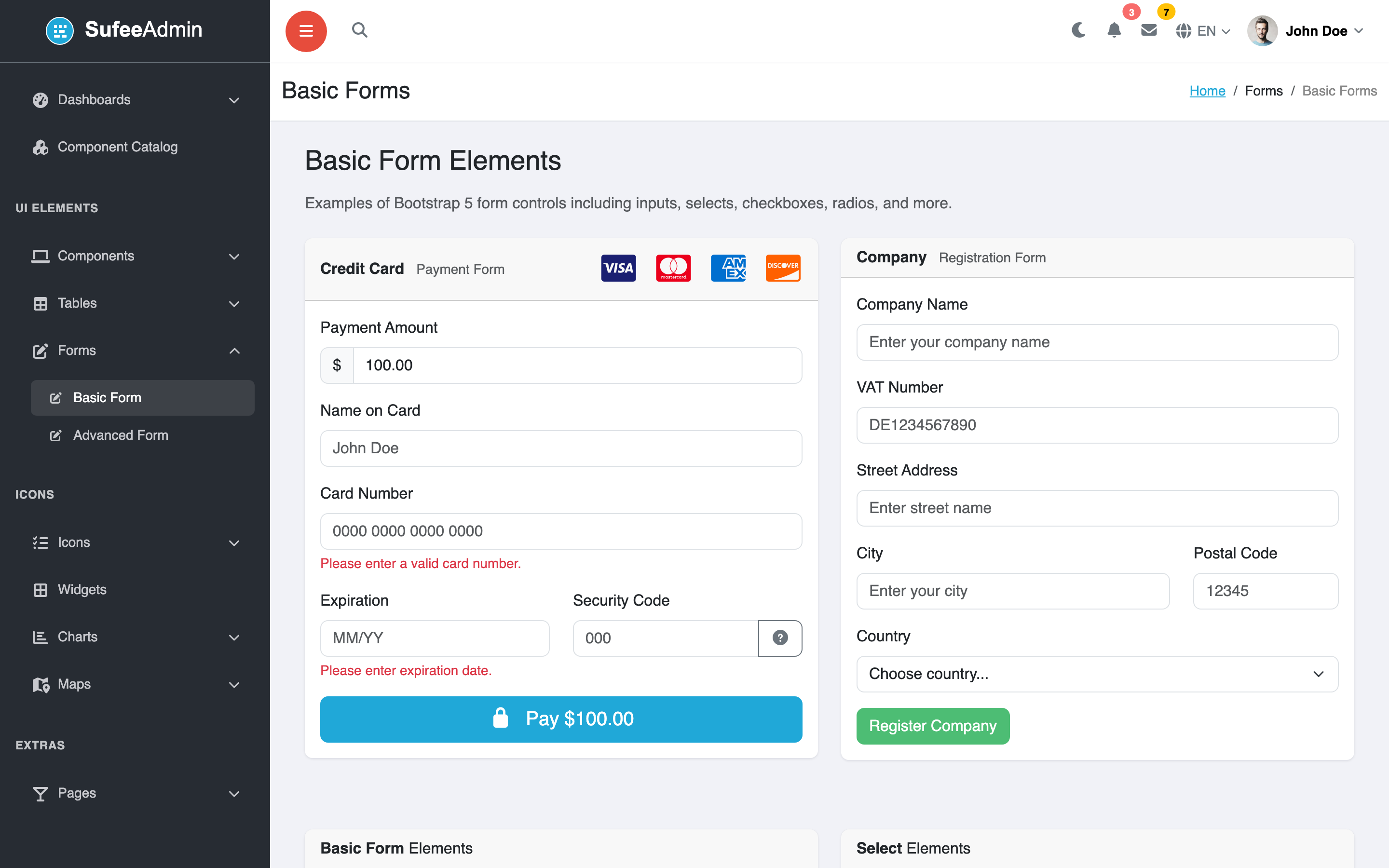
Task: Focus the Expiration MM/YY field
Action: [x=435, y=638]
